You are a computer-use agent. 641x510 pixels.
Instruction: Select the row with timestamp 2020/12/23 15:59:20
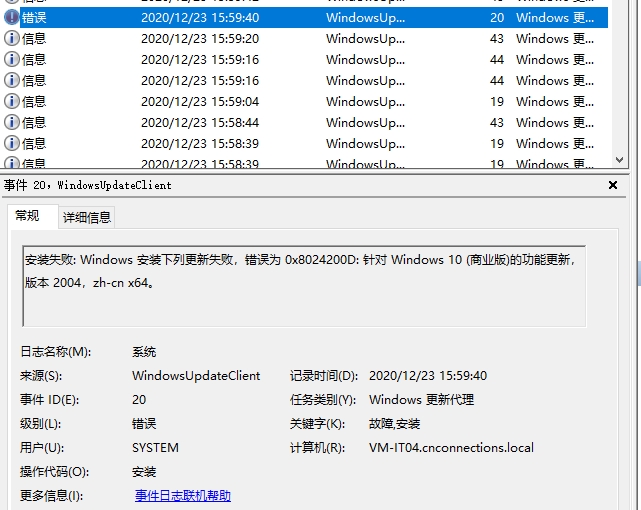pos(306,38)
